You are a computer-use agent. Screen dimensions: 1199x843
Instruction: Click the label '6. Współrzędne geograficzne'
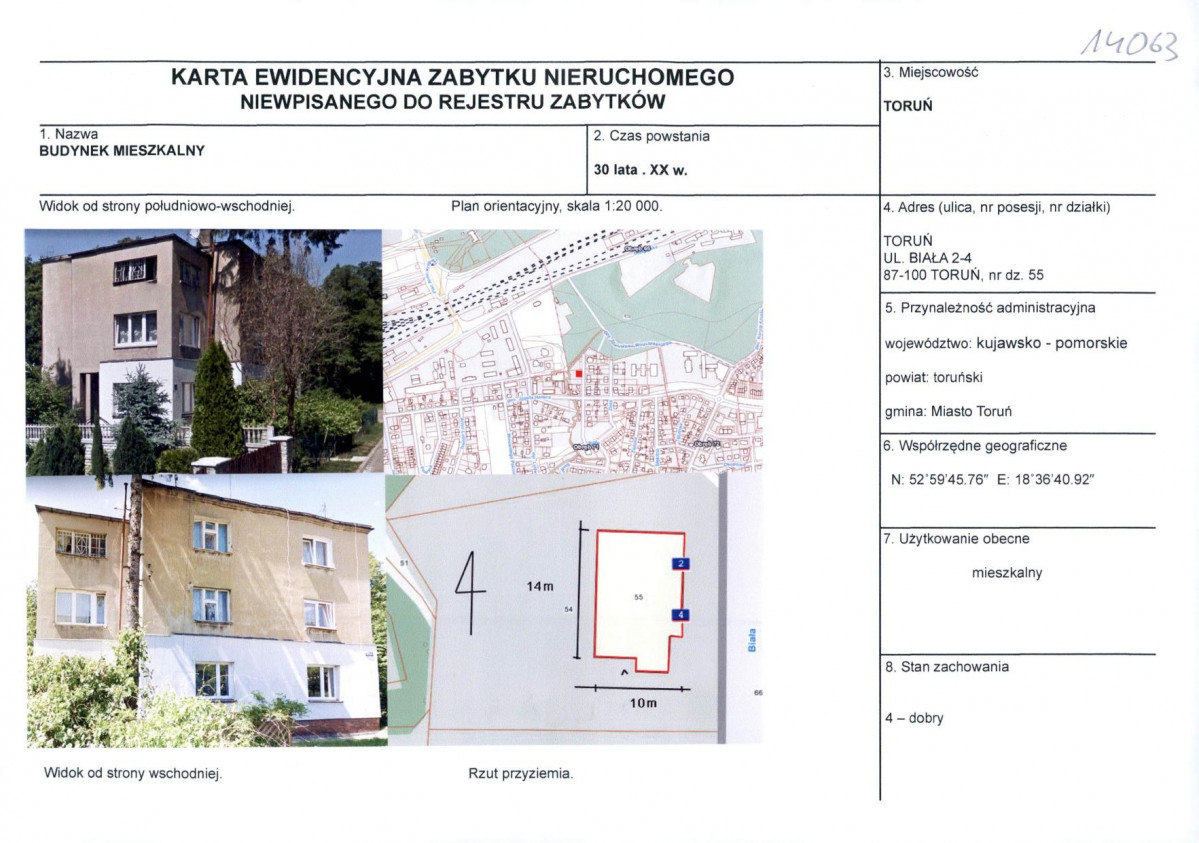(x=975, y=446)
